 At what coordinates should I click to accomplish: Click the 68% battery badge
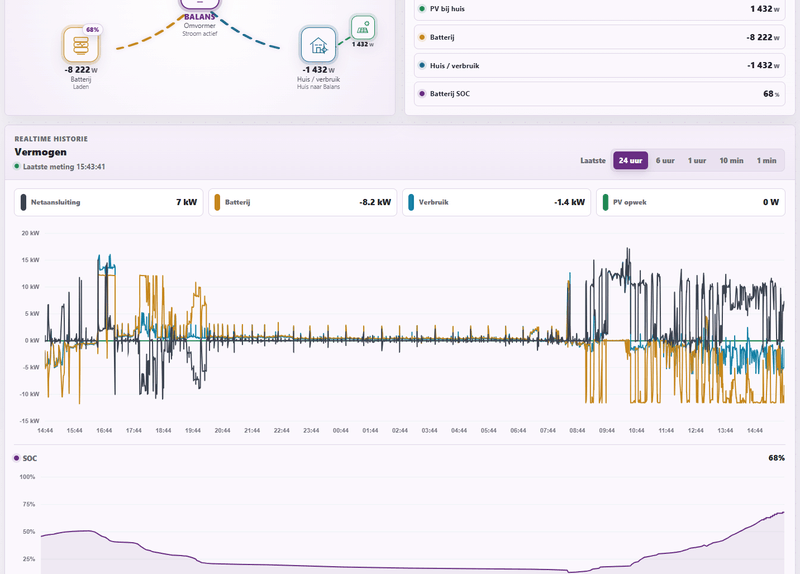click(x=92, y=30)
